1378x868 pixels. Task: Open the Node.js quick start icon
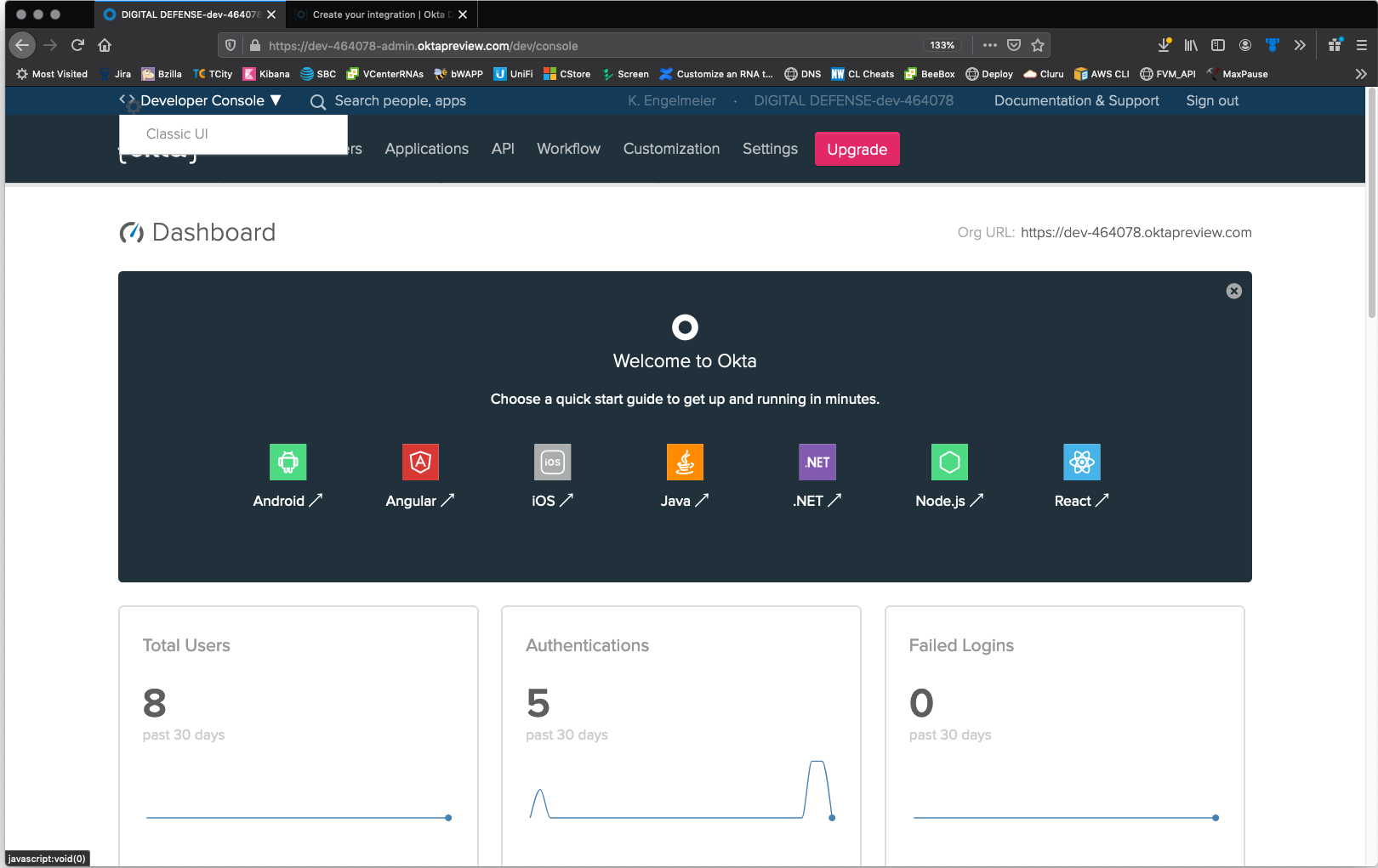click(x=949, y=462)
